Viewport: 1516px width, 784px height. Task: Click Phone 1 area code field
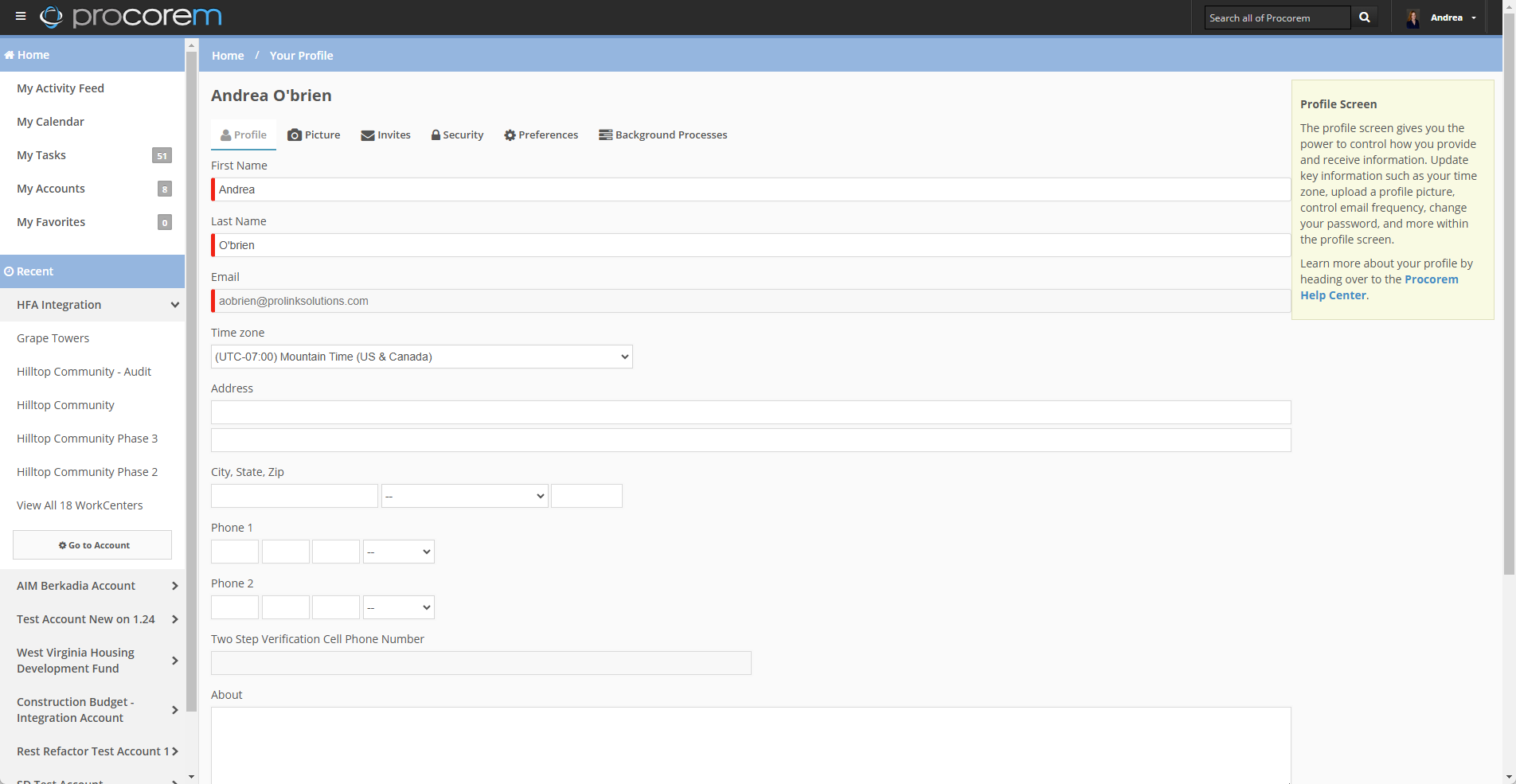coord(235,552)
